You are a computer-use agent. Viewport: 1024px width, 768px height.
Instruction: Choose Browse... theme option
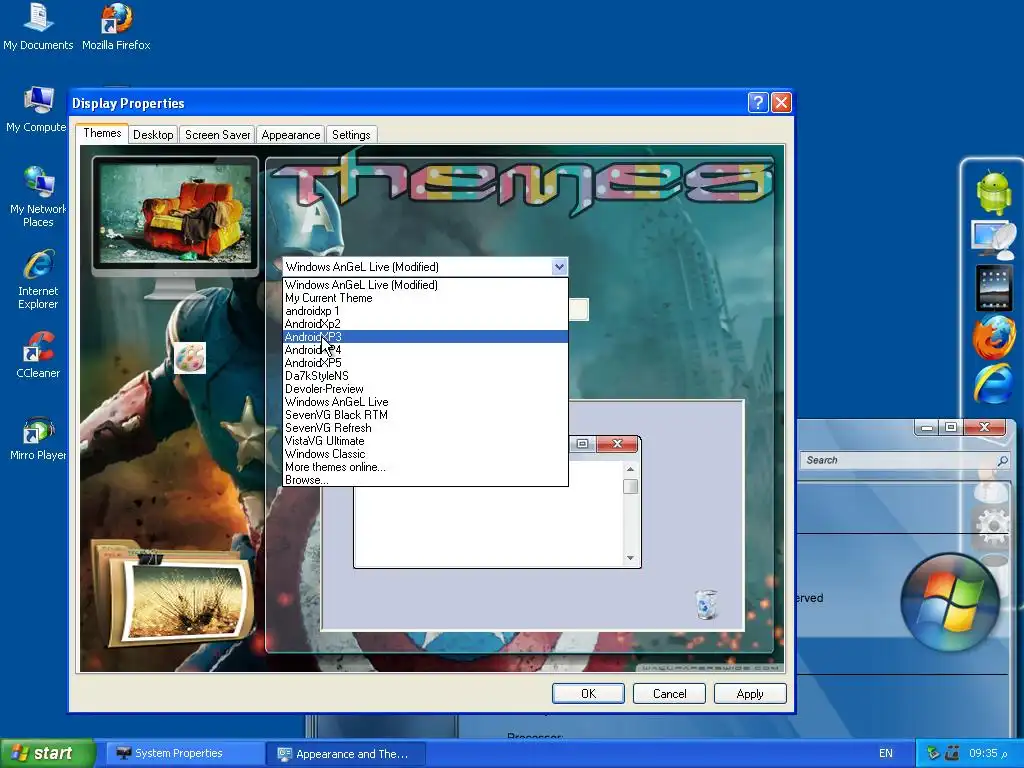(x=425, y=480)
